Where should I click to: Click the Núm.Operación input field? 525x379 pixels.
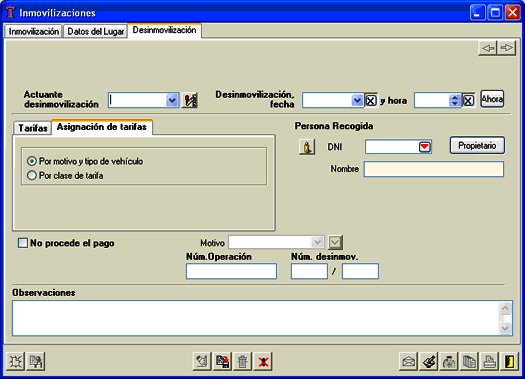(x=231, y=271)
